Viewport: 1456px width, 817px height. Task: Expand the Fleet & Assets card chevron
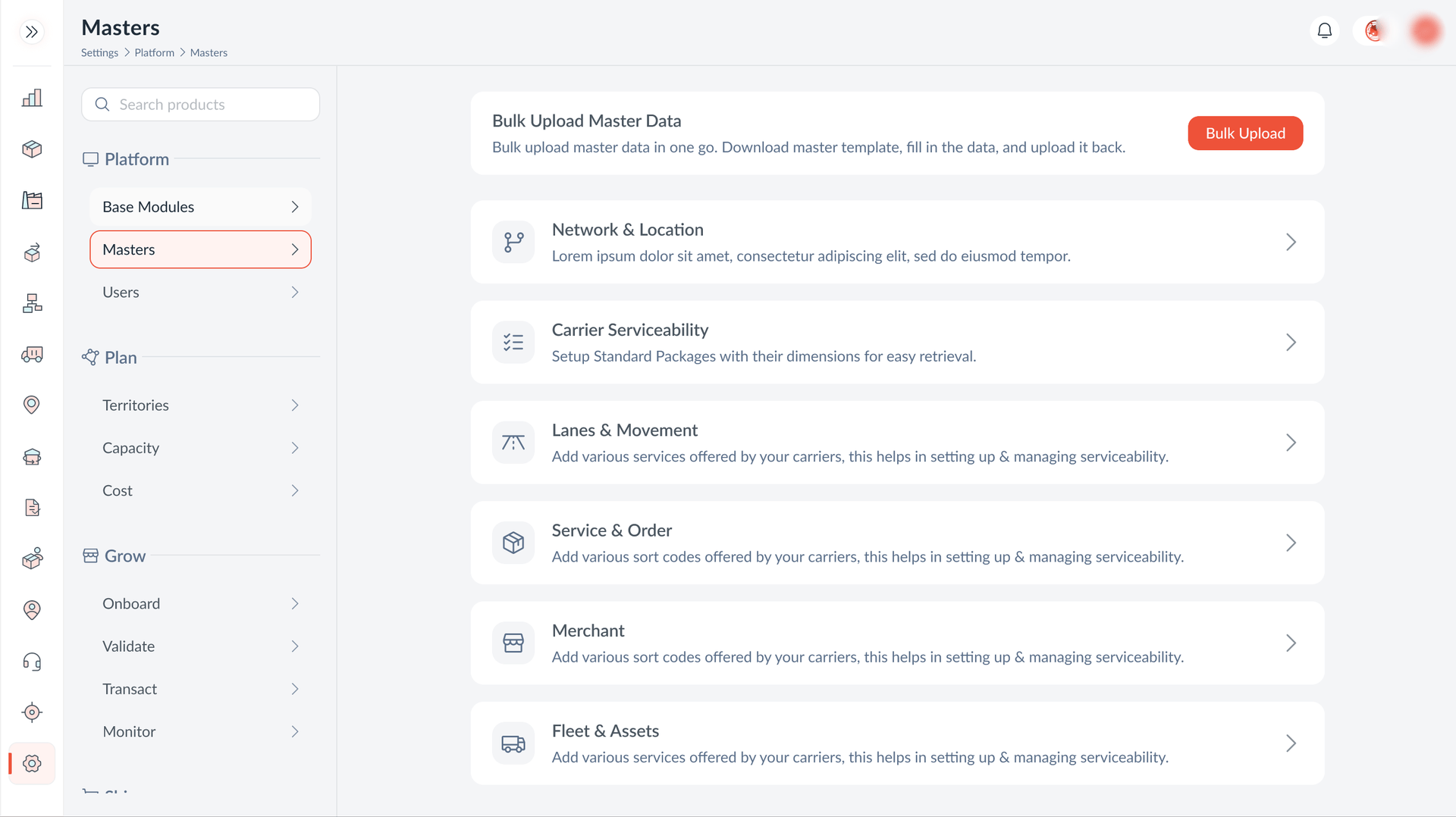(x=1291, y=743)
